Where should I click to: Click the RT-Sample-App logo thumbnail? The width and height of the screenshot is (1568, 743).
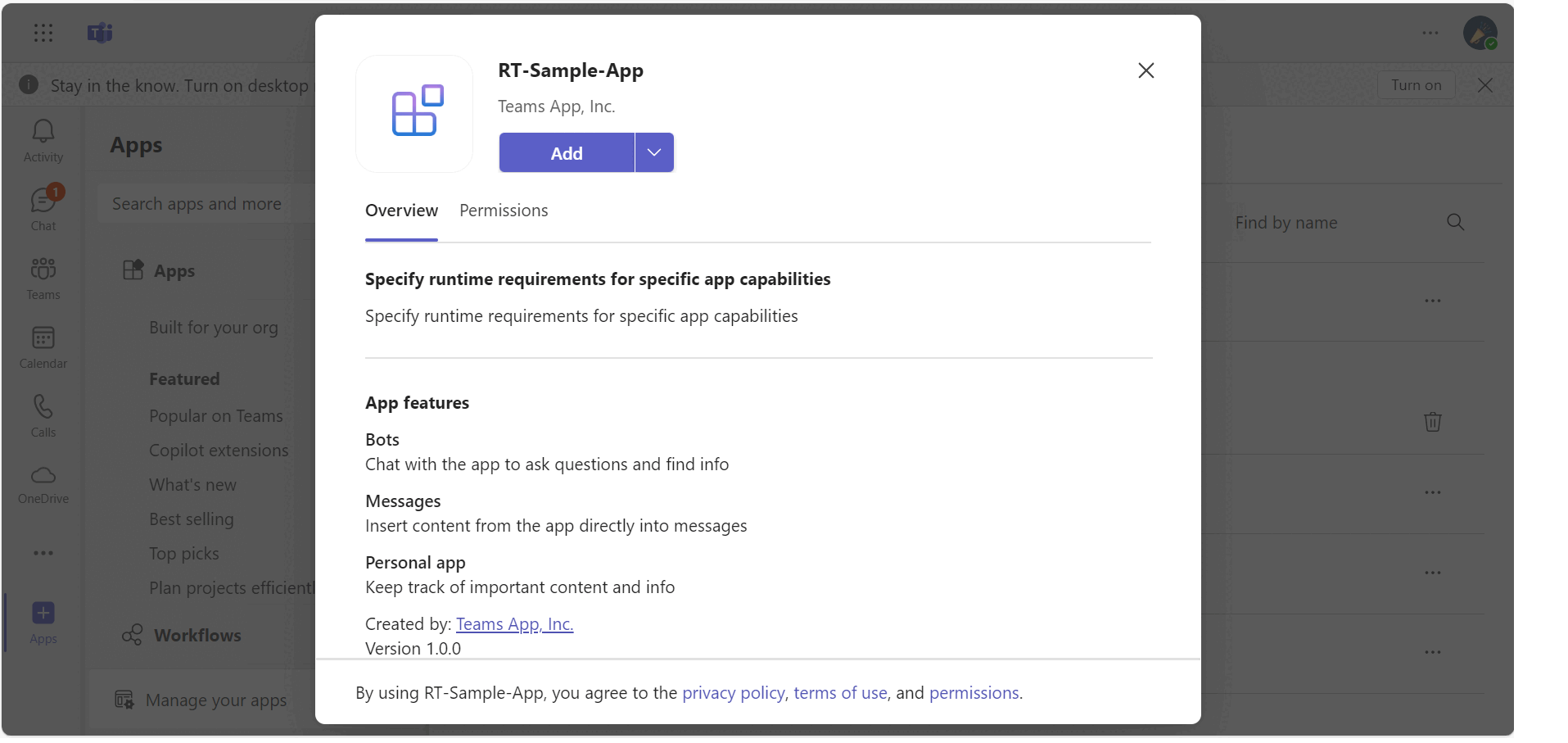click(x=414, y=113)
